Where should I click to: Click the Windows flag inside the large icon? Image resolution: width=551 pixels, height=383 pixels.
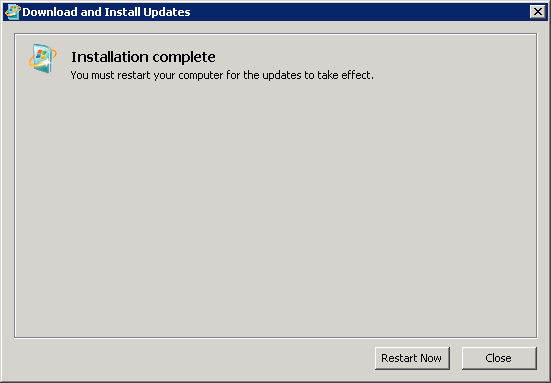(41, 54)
